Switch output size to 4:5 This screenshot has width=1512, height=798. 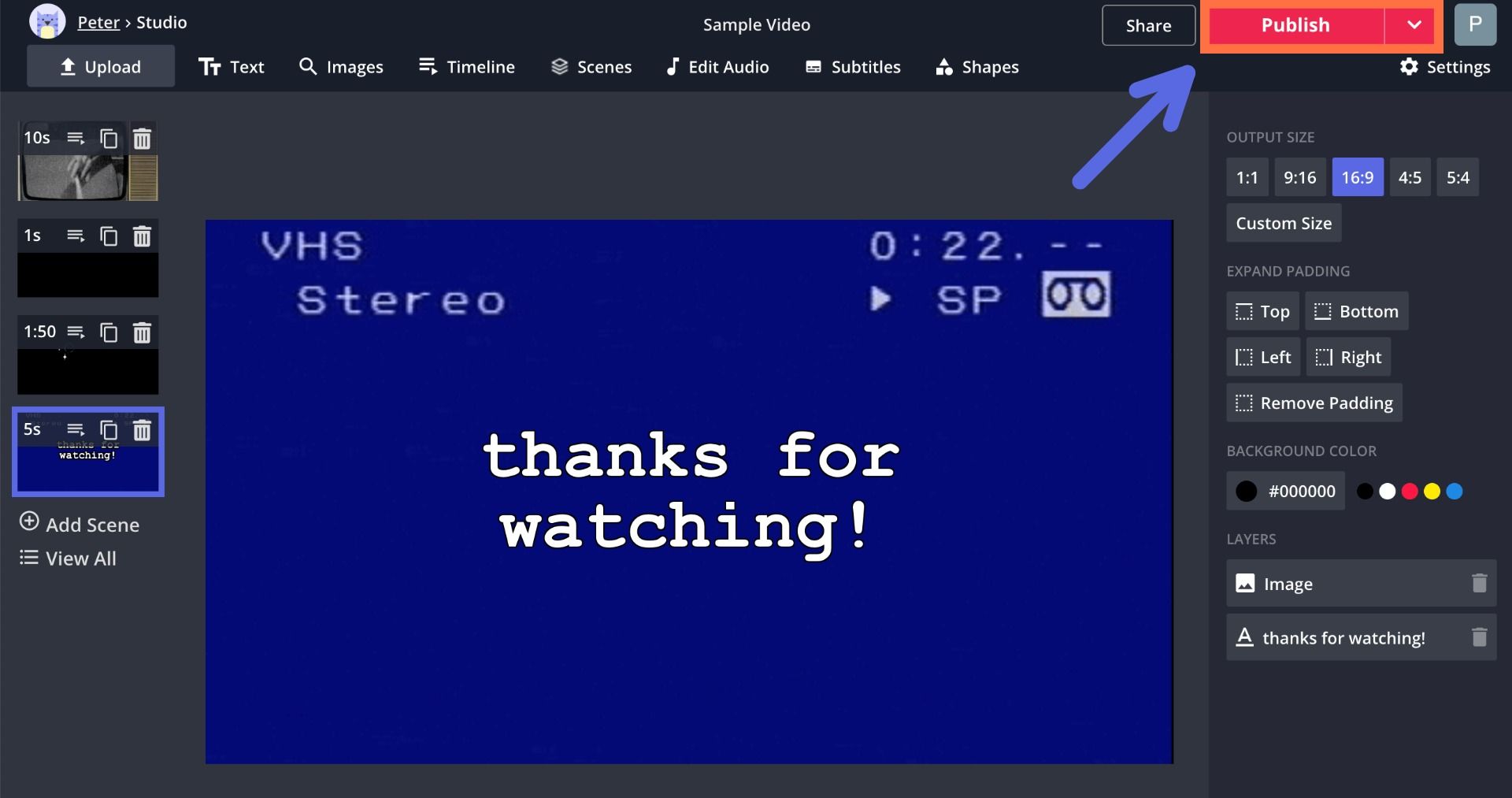click(1409, 177)
